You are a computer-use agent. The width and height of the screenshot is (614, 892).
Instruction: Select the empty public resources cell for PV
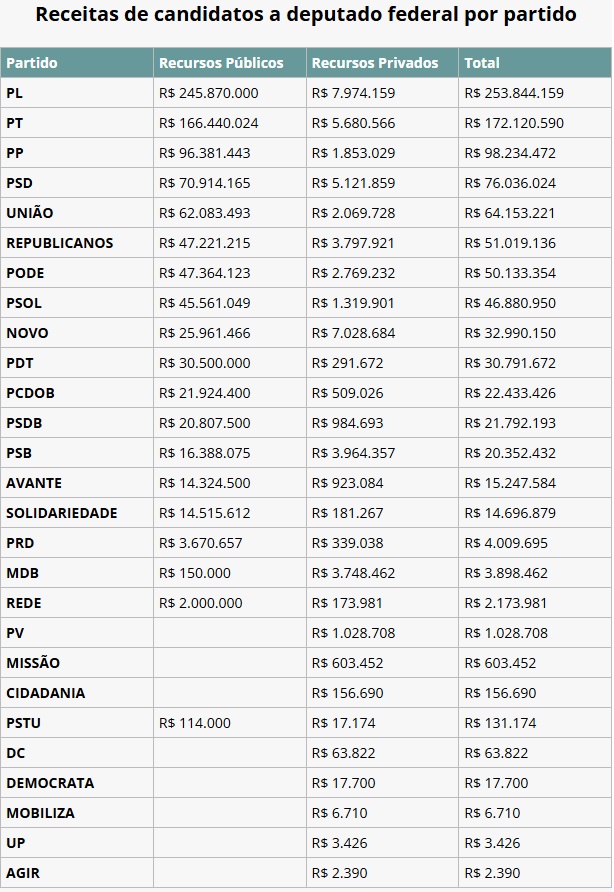(230, 633)
